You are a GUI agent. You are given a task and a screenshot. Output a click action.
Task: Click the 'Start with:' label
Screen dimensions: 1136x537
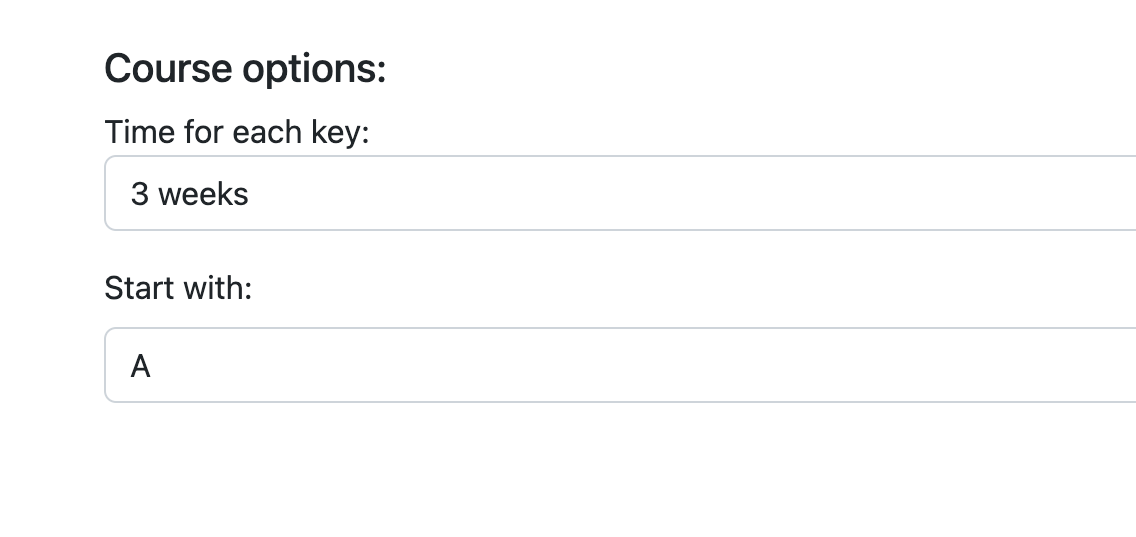179,288
